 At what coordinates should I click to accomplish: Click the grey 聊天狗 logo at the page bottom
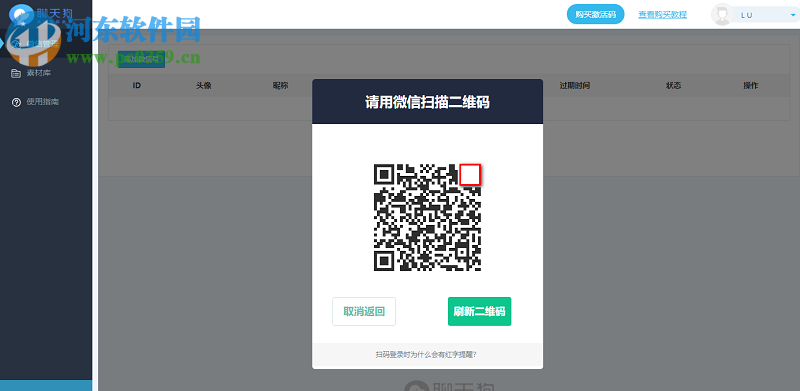pyautogui.click(x=449, y=386)
